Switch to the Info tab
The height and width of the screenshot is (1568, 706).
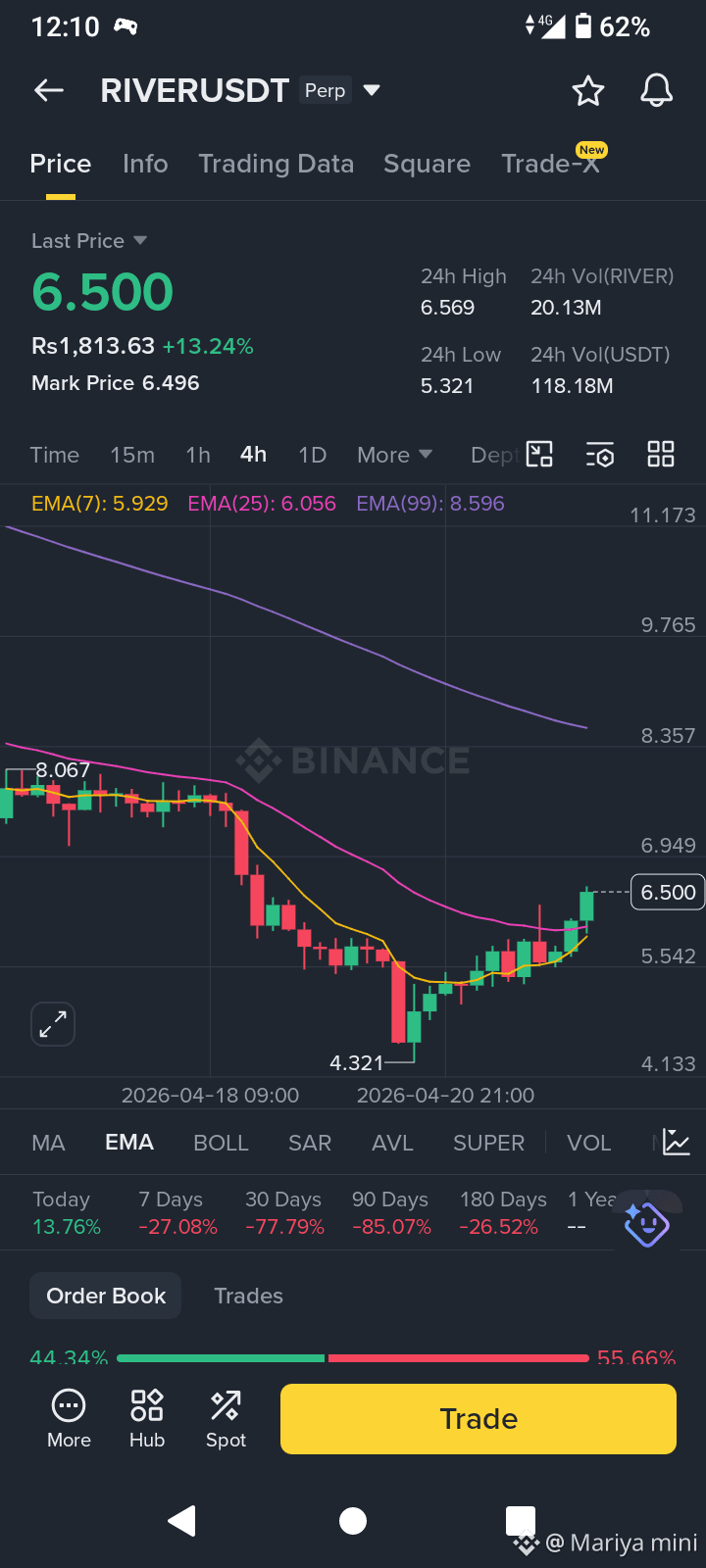pyautogui.click(x=145, y=164)
